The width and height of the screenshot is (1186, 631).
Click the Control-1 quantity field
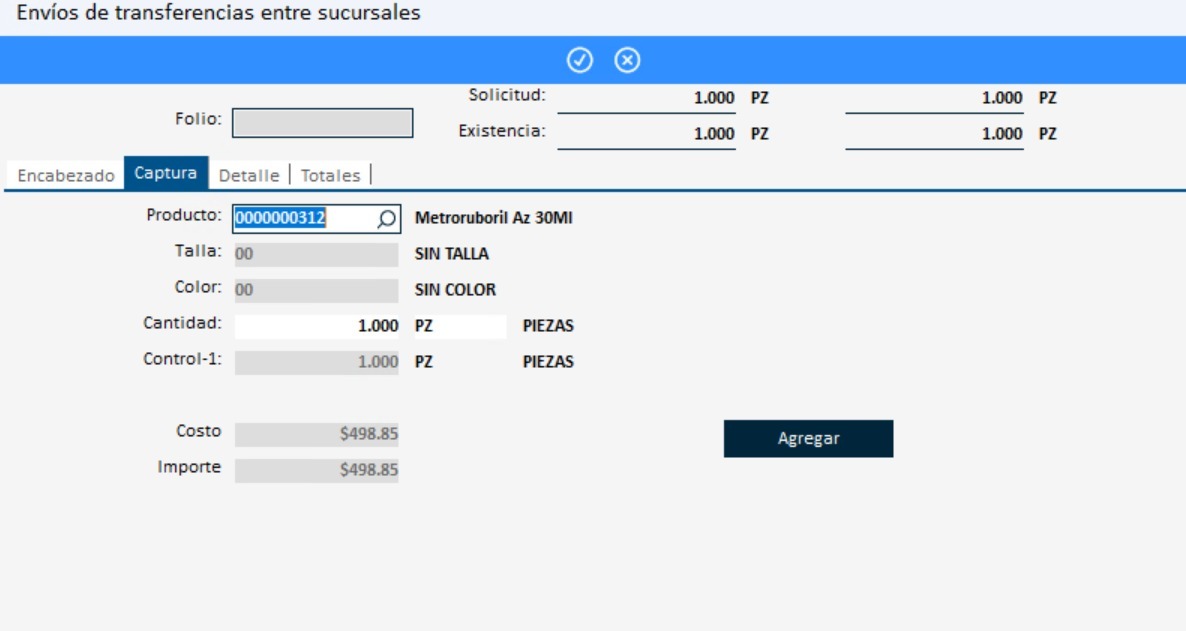pyautogui.click(x=316, y=362)
